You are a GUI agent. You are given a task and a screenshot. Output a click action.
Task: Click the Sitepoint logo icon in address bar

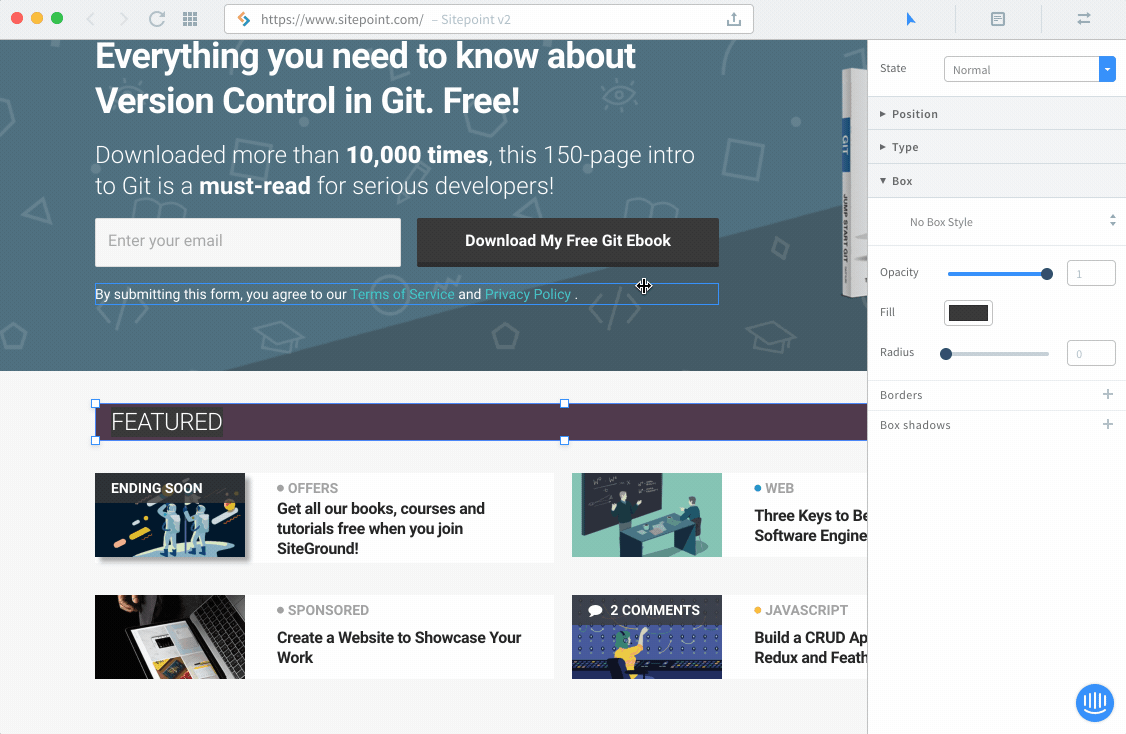click(243, 19)
